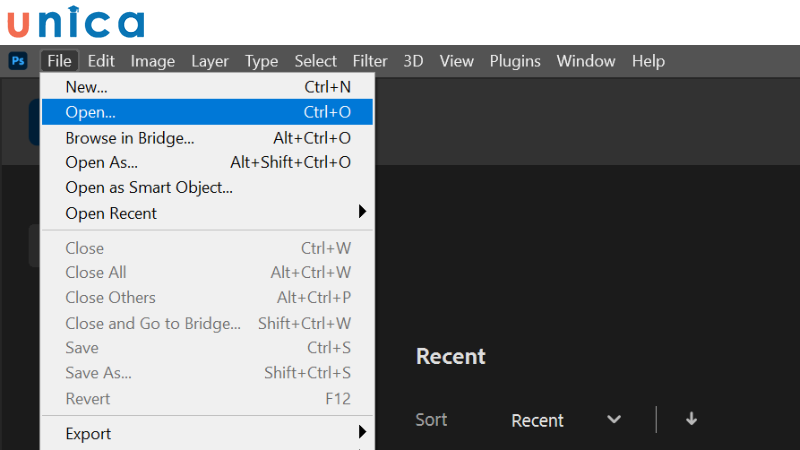800x450 pixels.
Task: Choose Open... from File menu
Action: tap(208, 112)
